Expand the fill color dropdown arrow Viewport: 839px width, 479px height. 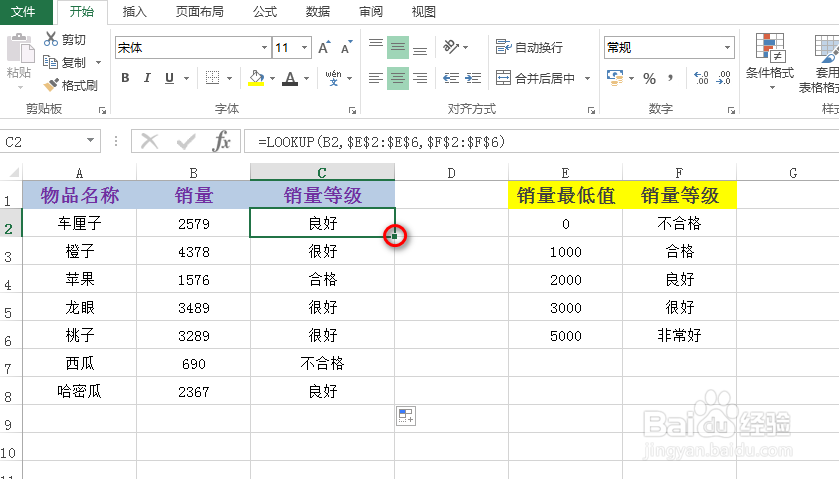[x=272, y=78]
